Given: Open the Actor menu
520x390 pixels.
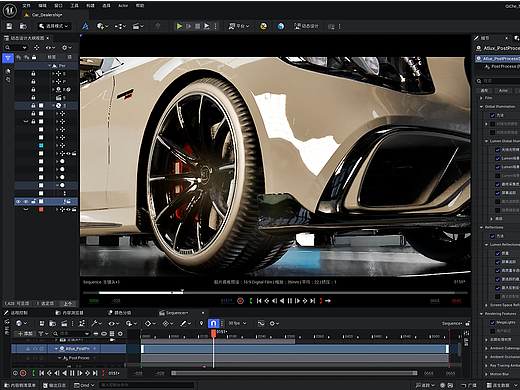Looking at the screenshot, I should coord(123,6).
